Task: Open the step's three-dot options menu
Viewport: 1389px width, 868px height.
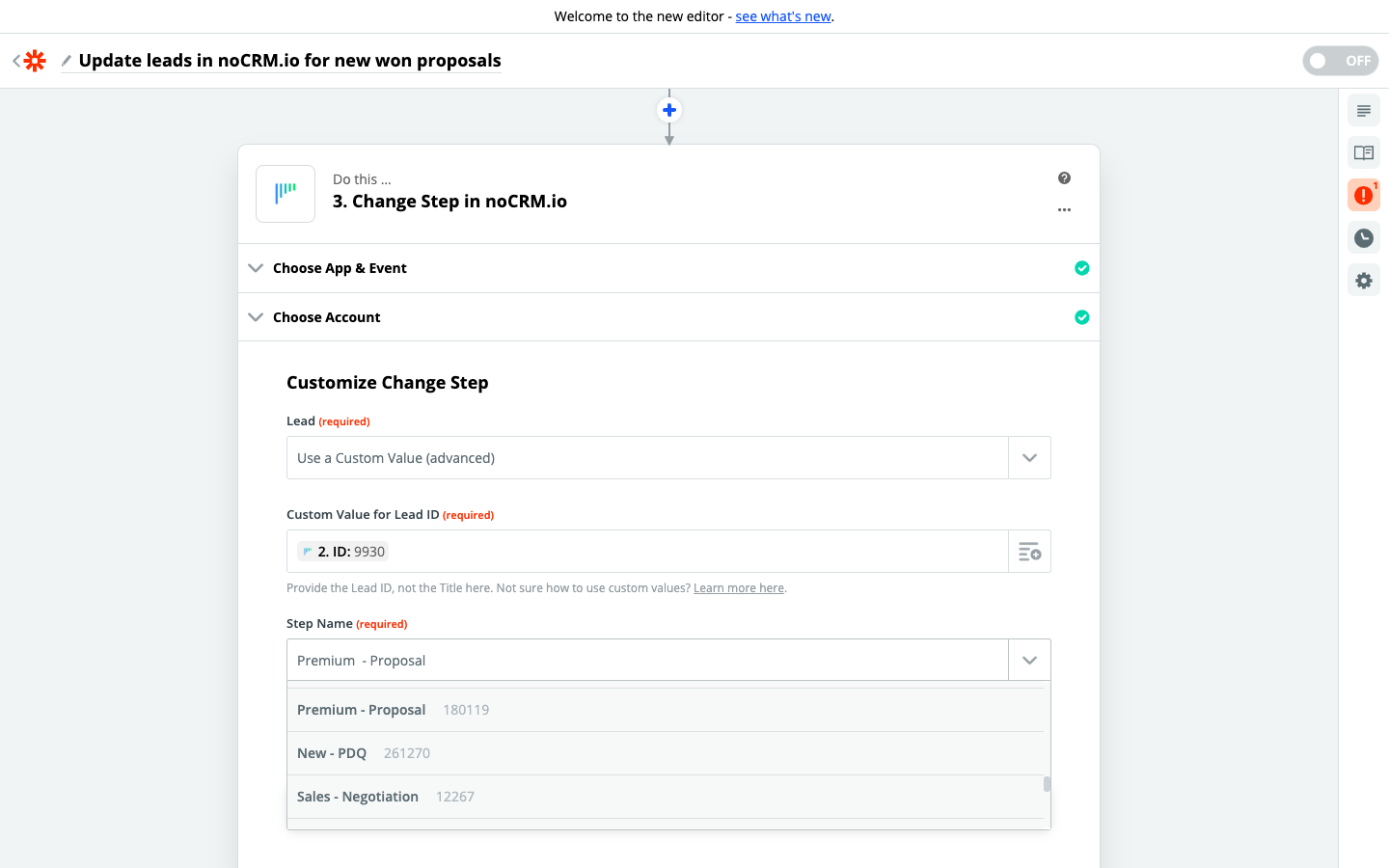Action: 1064,210
